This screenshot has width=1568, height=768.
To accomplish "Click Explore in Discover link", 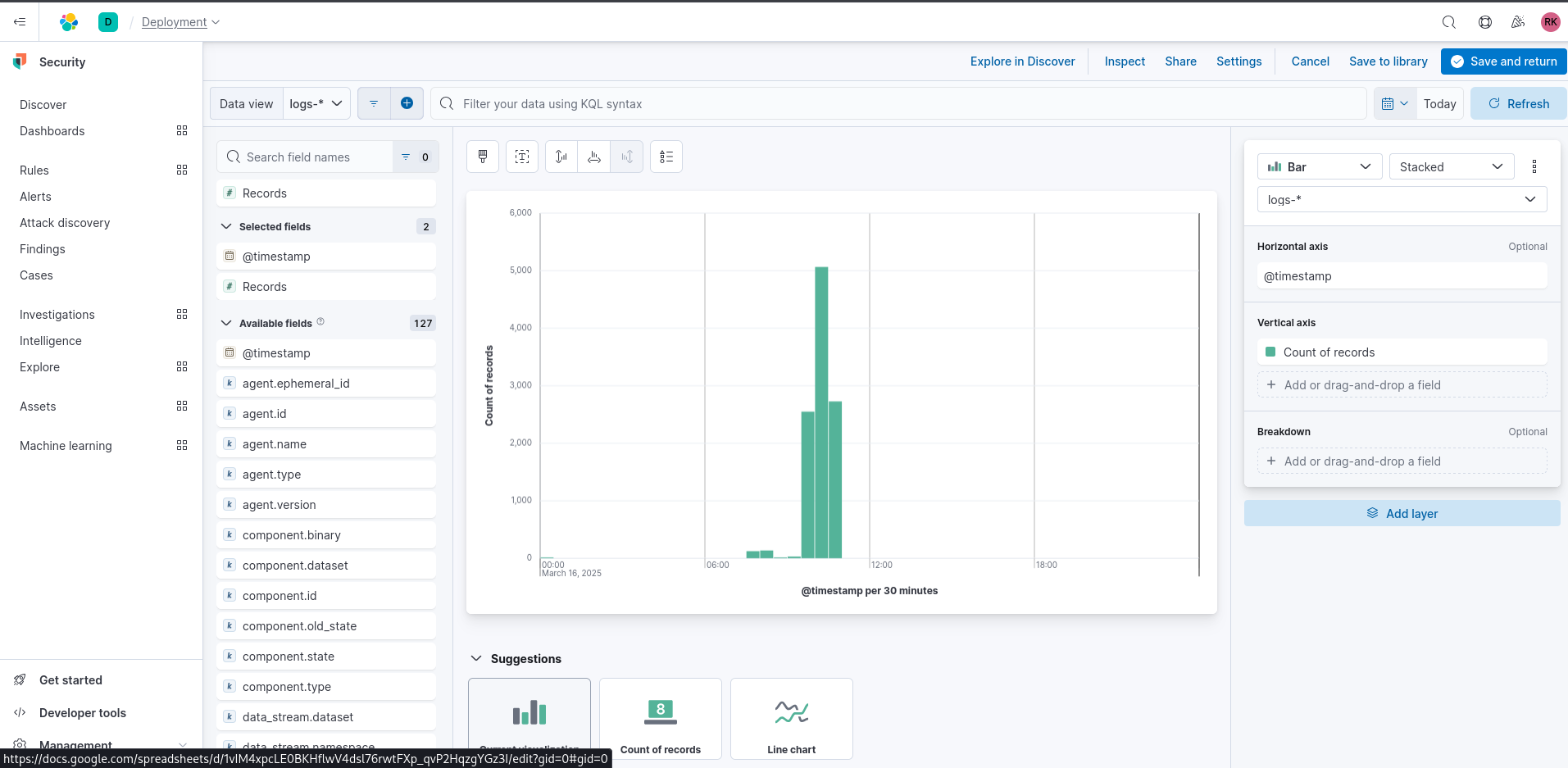I will 1022,61.
